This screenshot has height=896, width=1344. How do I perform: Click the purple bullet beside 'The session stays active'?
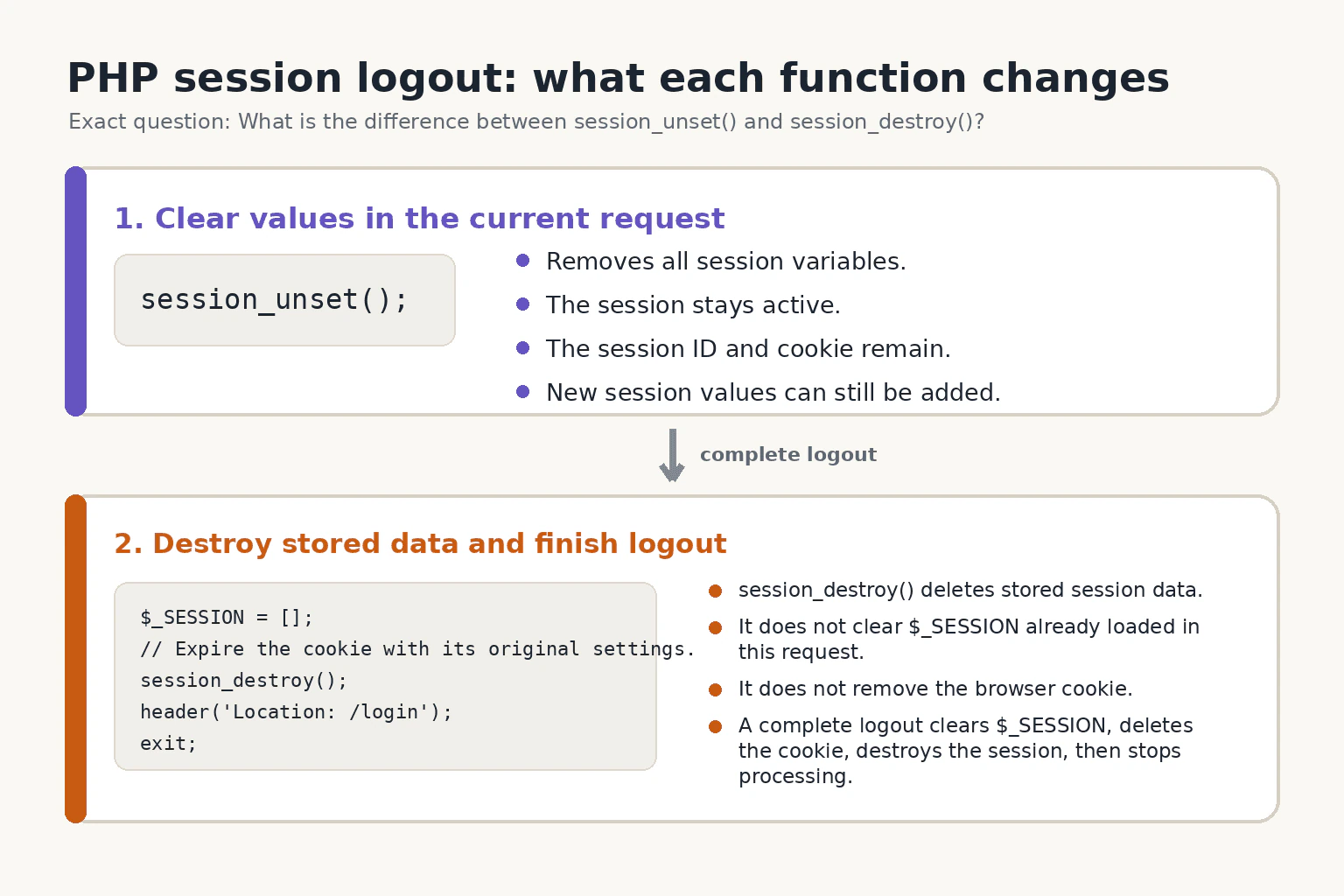click(x=523, y=304)
